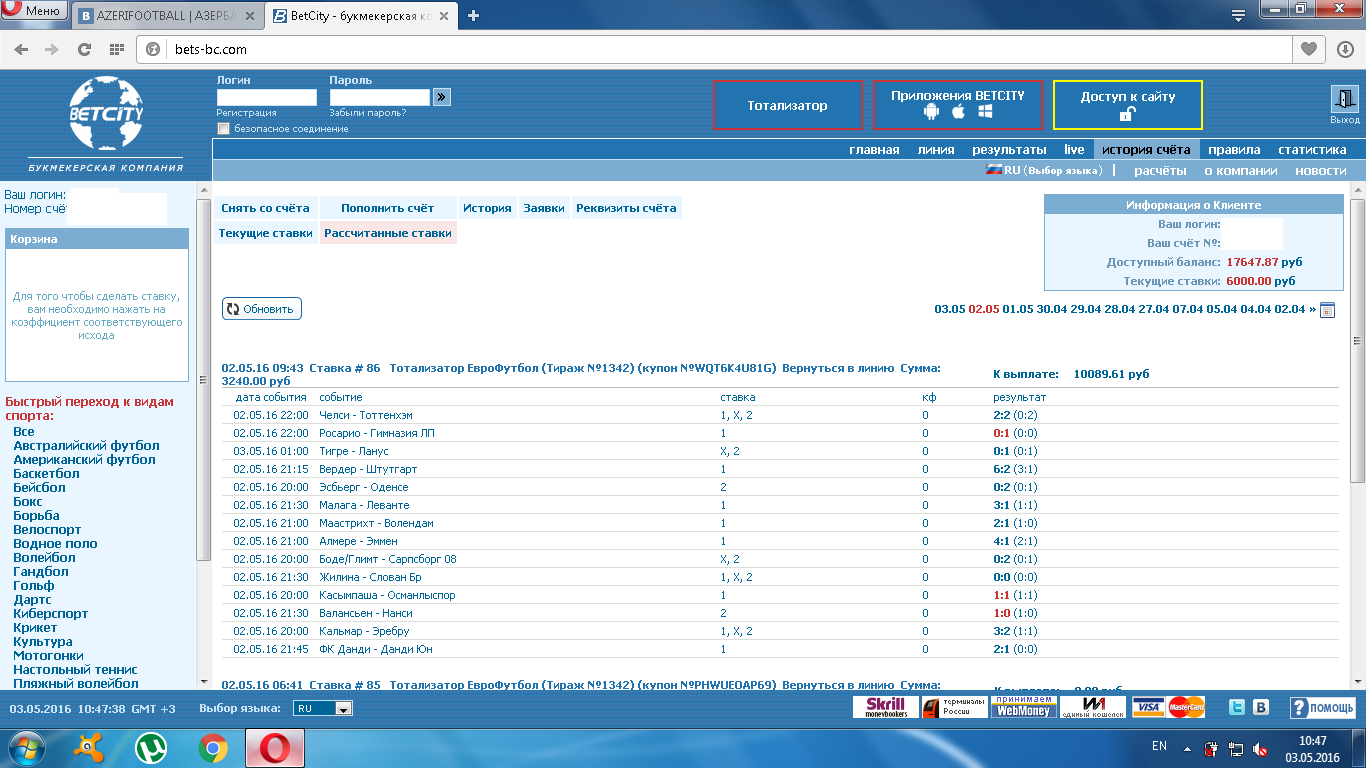
Task: Open 'Снять со счёта' tab
Action: click(x=266, y=208)
